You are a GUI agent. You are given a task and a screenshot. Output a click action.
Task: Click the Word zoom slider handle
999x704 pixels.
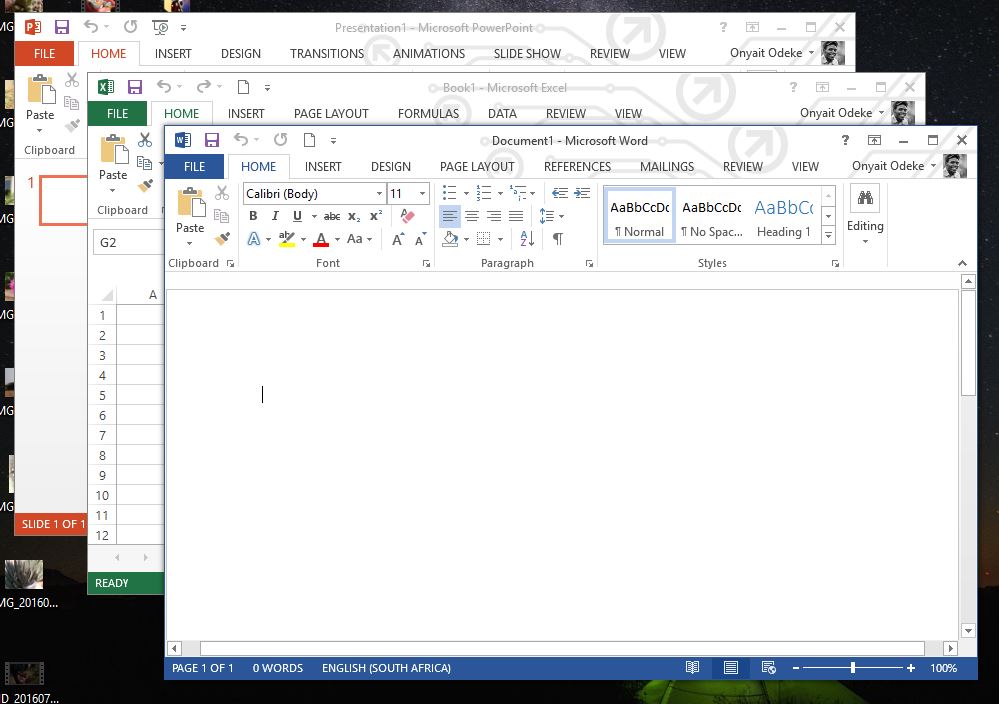pyautogui.click(x=852, y=668)
